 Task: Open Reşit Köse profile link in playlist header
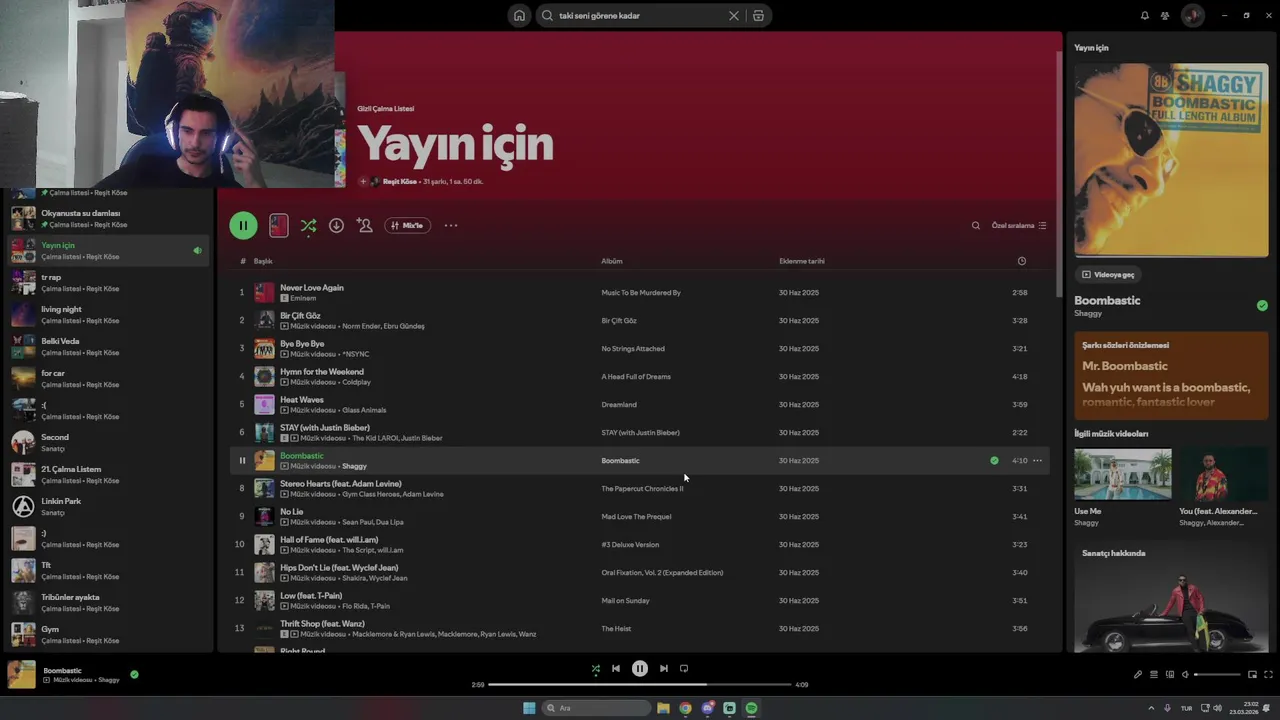point(400,182)
